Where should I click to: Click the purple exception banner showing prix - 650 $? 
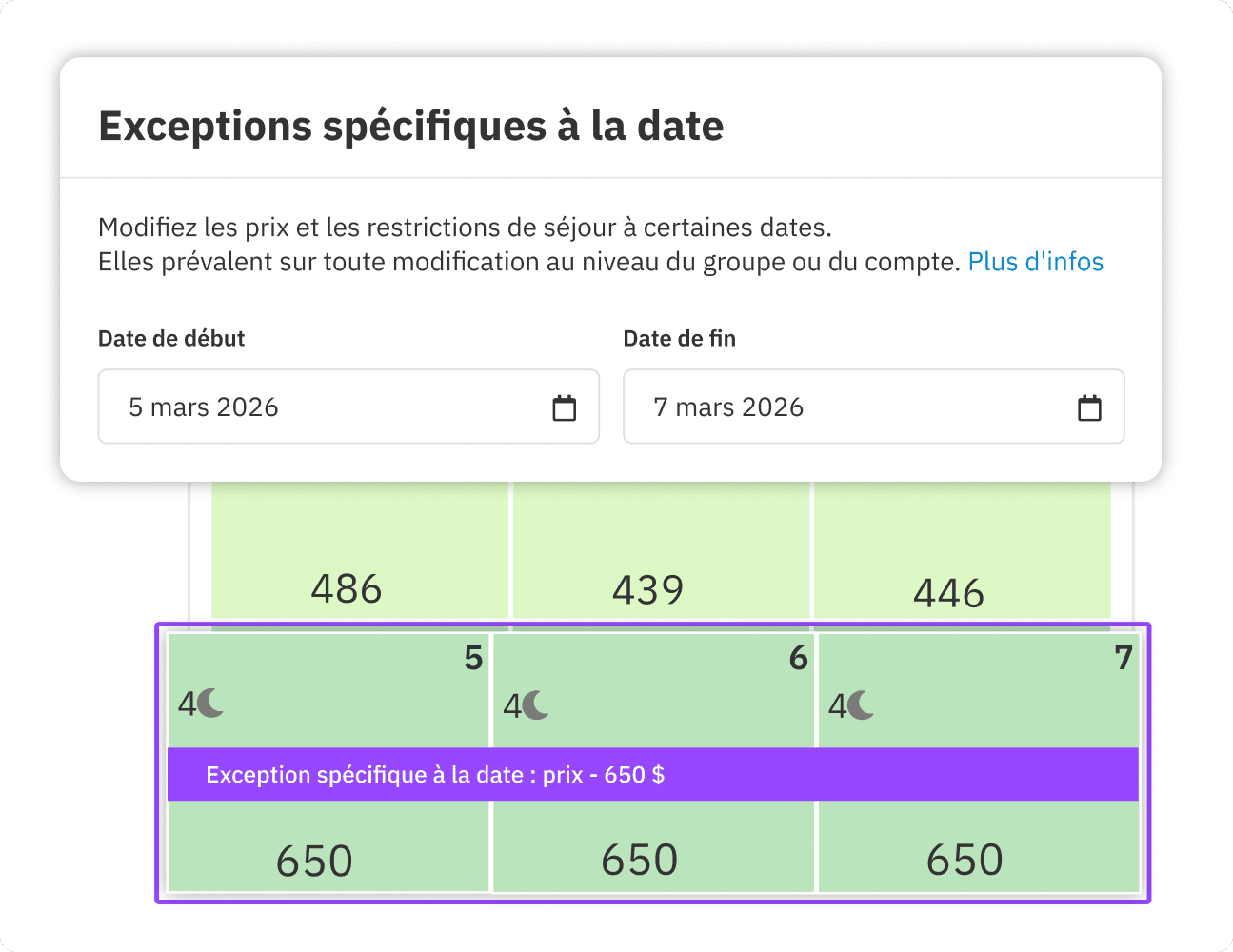click(x=653, y=775)
